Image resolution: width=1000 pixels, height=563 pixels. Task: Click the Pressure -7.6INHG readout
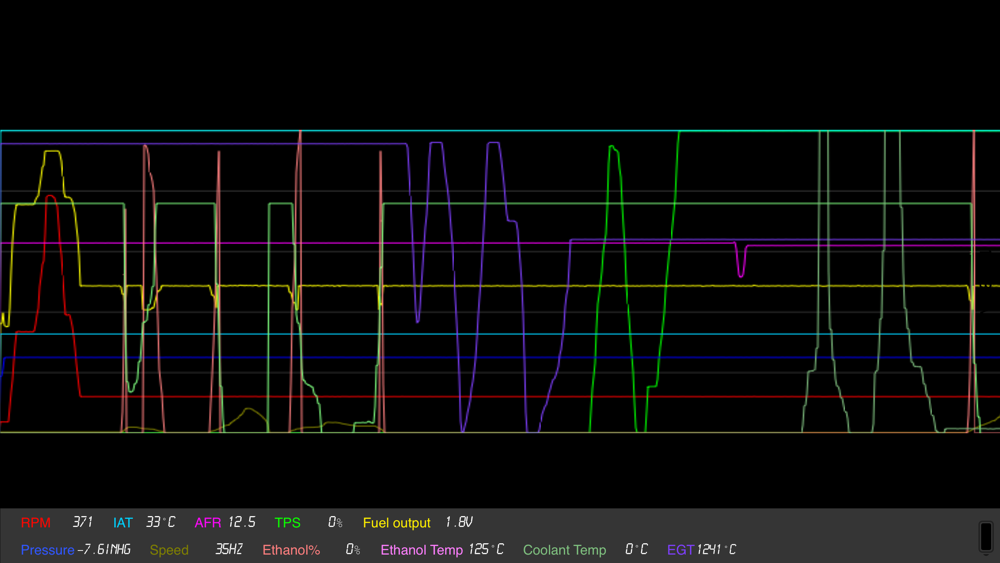(103, 549)
